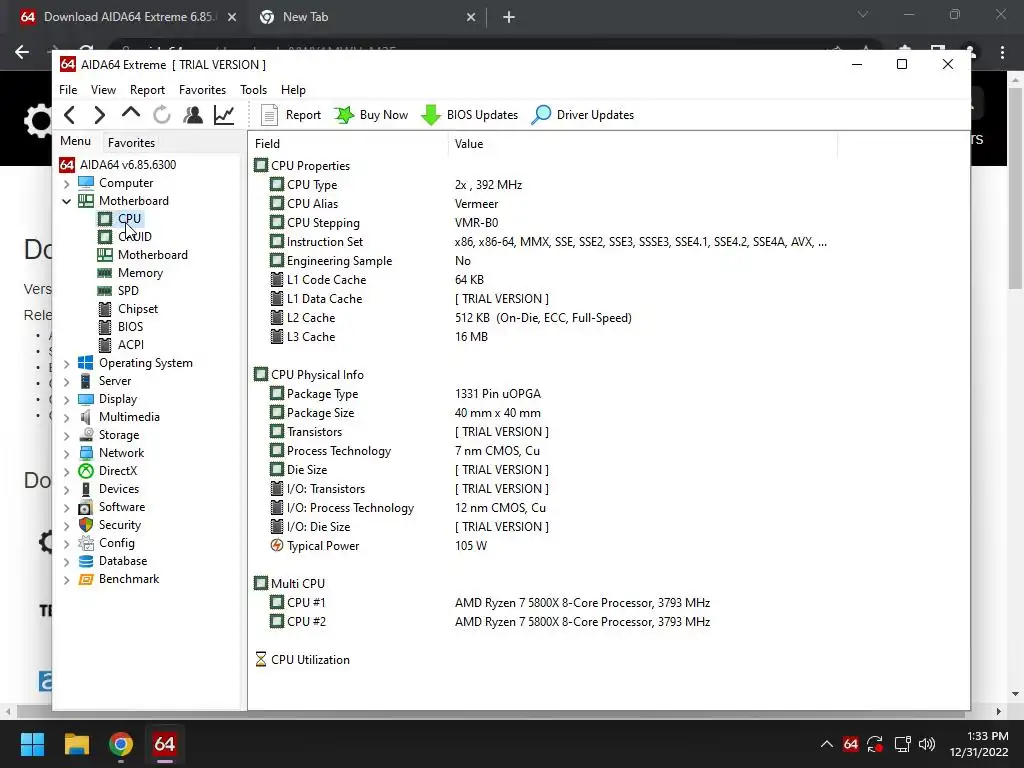Expand the Multimedia tree node

tap(67, 417)
